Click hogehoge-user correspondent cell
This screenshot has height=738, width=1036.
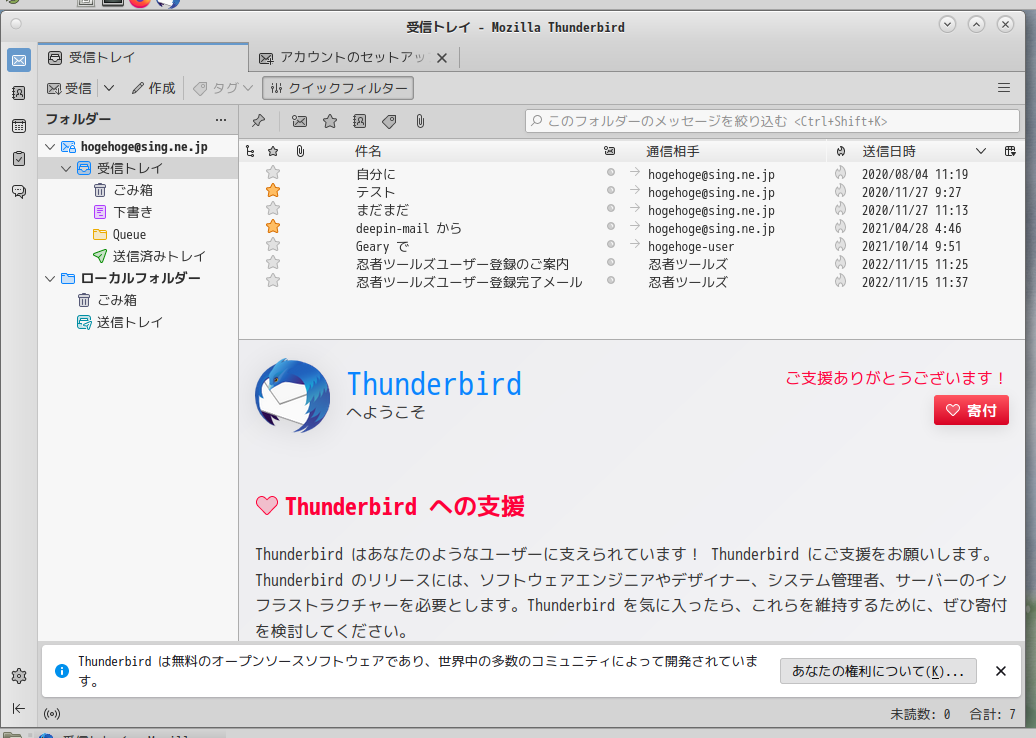(x=690, y=246)
